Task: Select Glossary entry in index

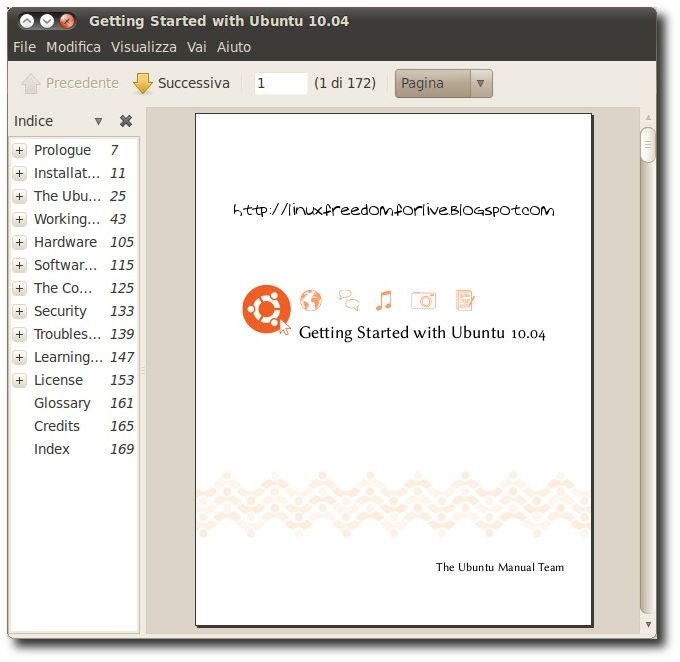Action: tap(62, 403)
